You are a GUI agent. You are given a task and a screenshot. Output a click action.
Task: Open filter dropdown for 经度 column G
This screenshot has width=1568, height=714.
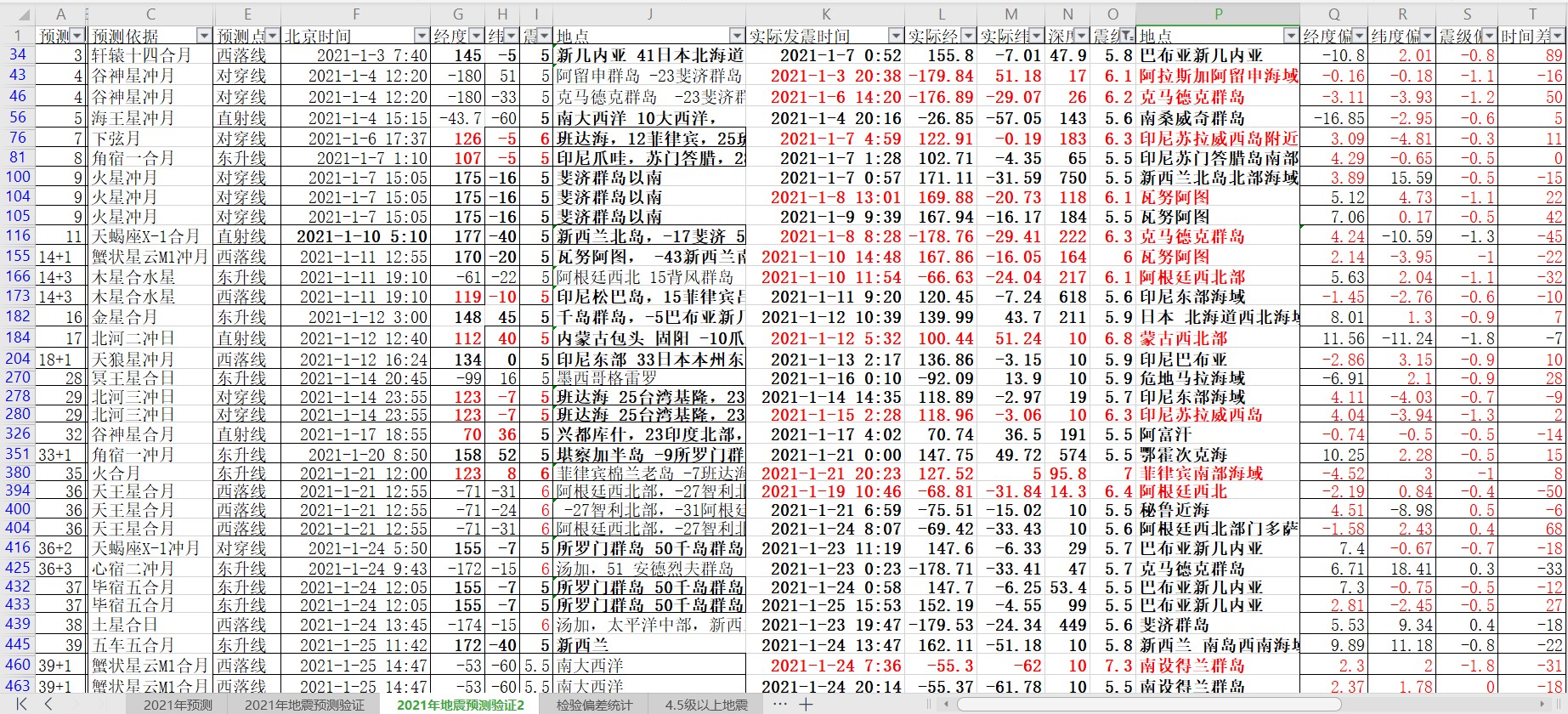tap(476, 36)
